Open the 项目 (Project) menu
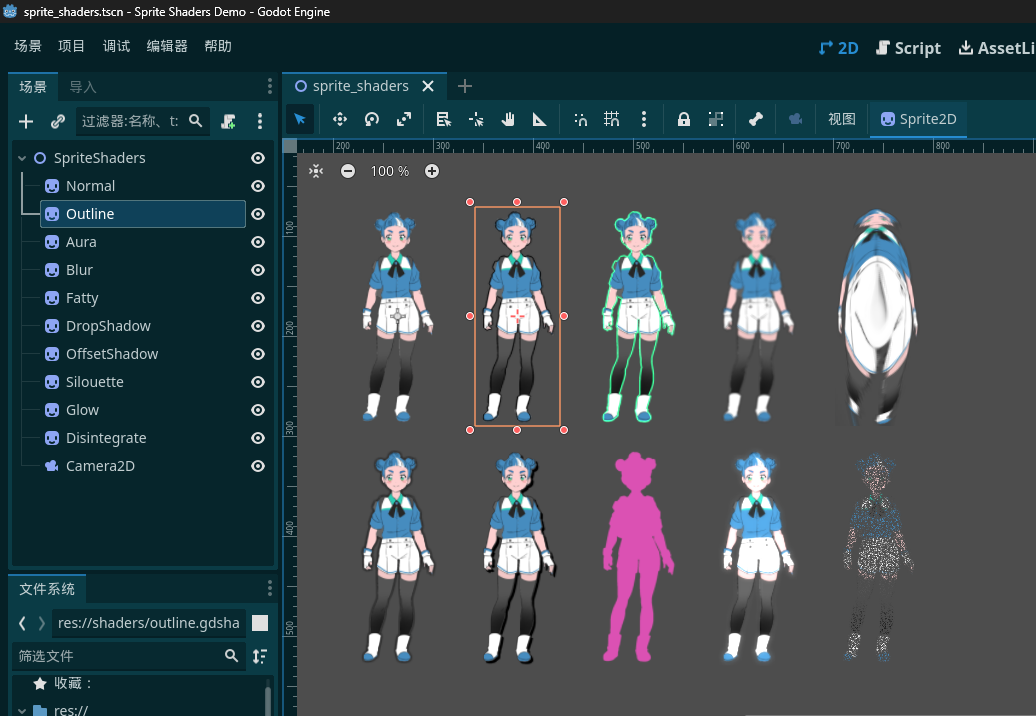Screen dimensions: 1036x716 [x=72, y=47]
